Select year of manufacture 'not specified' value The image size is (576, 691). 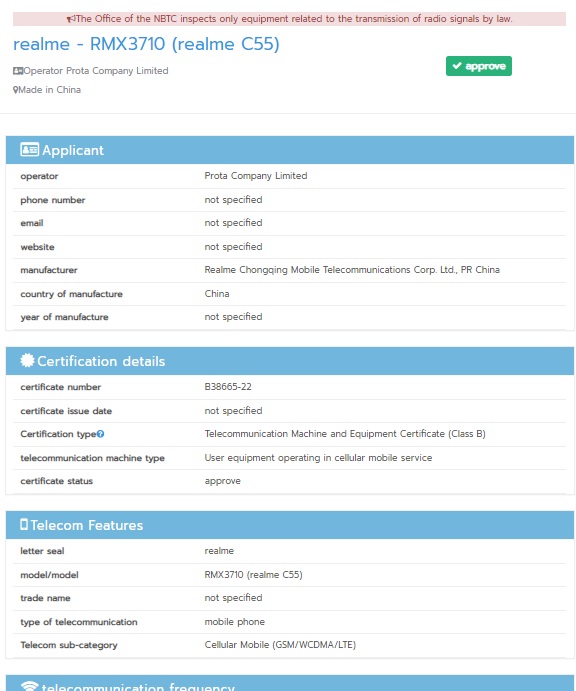[x=233, y=317]
